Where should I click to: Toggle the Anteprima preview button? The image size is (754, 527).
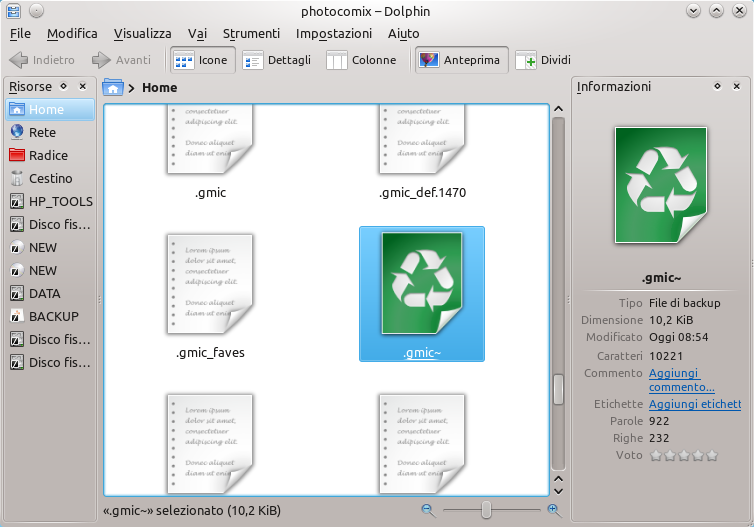462,60
